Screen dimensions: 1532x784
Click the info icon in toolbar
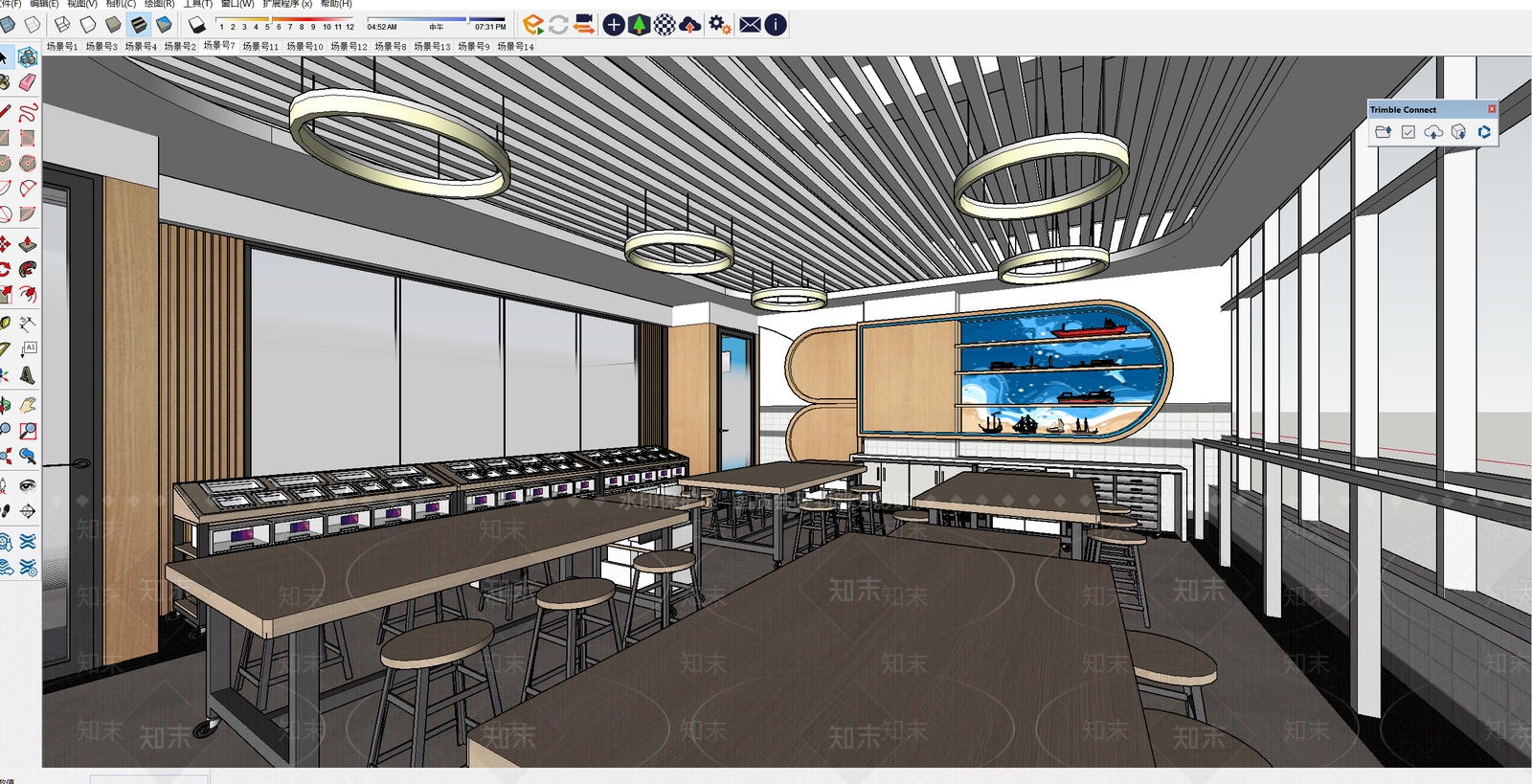pos(776,25)
